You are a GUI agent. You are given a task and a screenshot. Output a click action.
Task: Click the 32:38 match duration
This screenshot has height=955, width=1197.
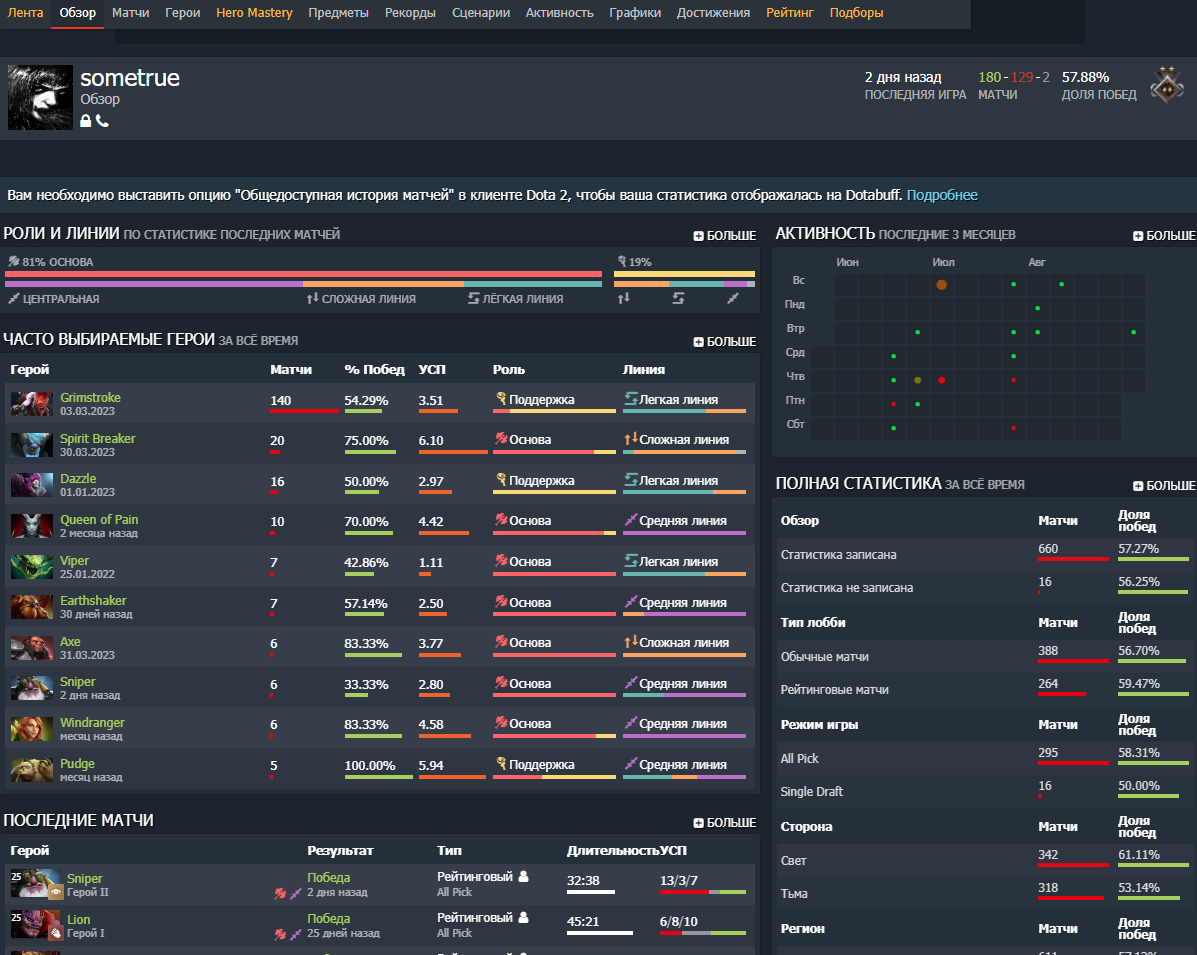(x=583, y=881)
